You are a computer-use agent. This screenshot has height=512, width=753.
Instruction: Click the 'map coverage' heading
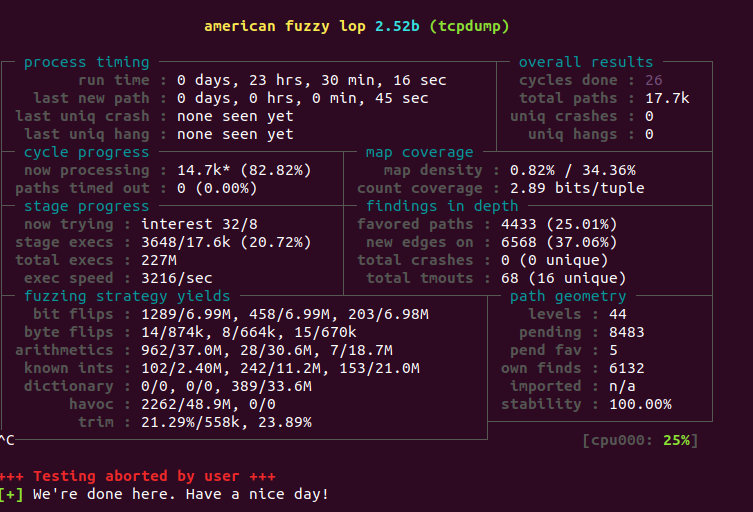pyautogui.click(x=419, y=152)
